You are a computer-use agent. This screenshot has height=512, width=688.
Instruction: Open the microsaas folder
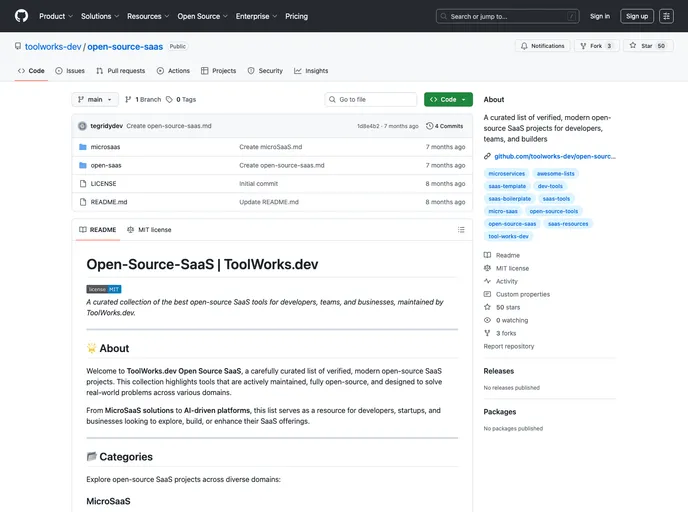click(x=105, y=147)
